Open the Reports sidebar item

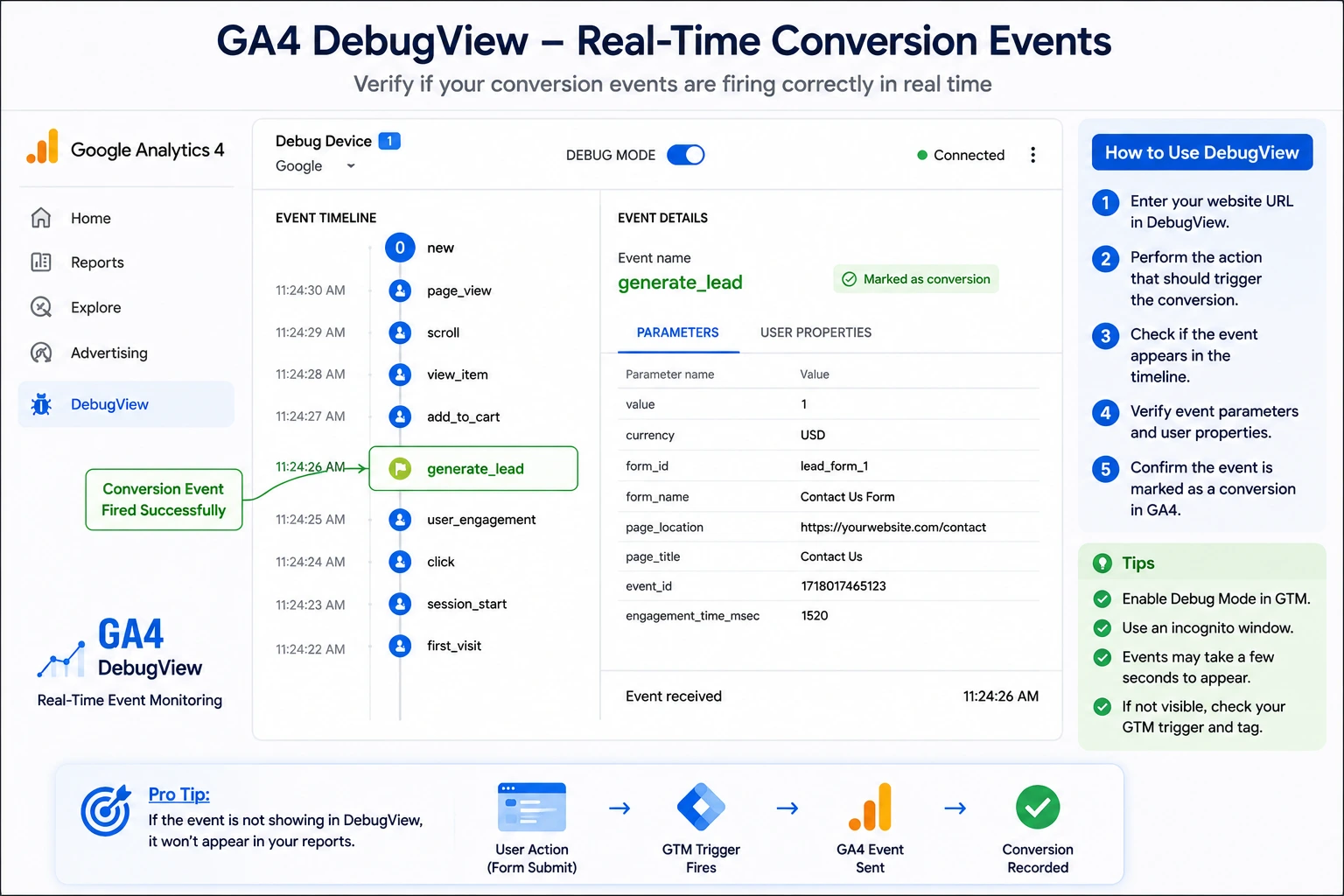point(126,262)
